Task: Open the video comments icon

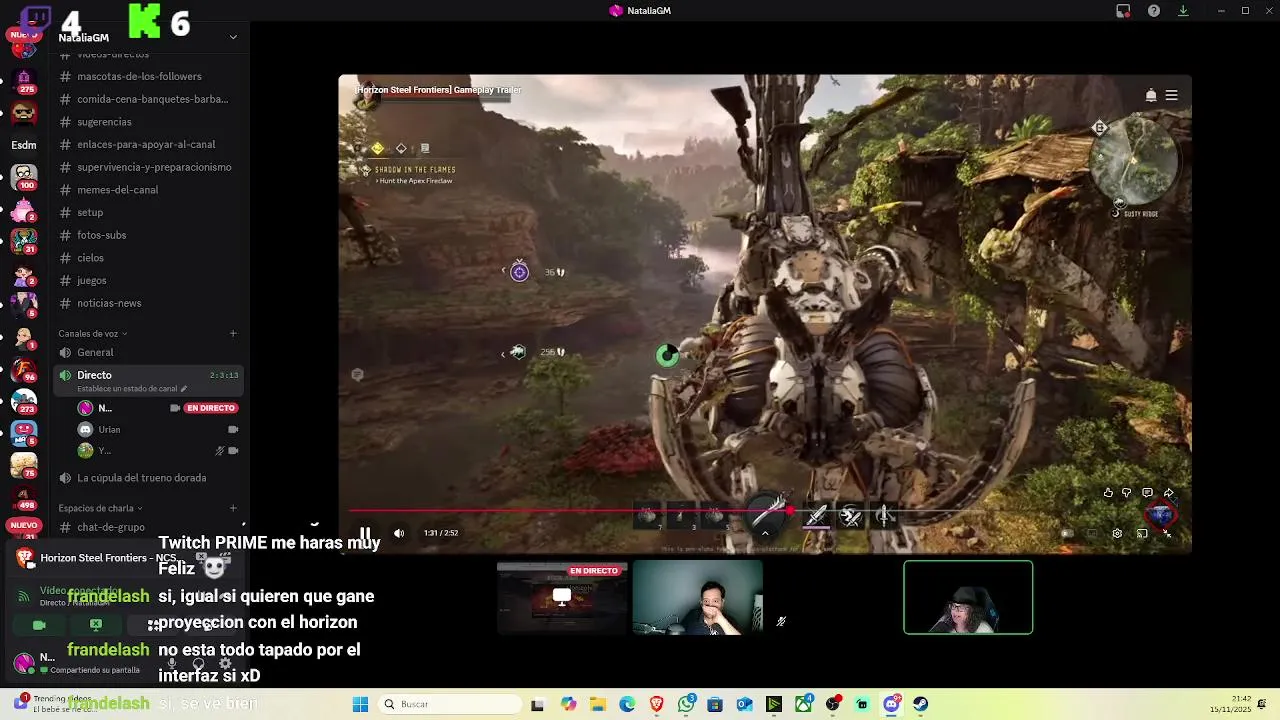Action: tap(1147, 493)
